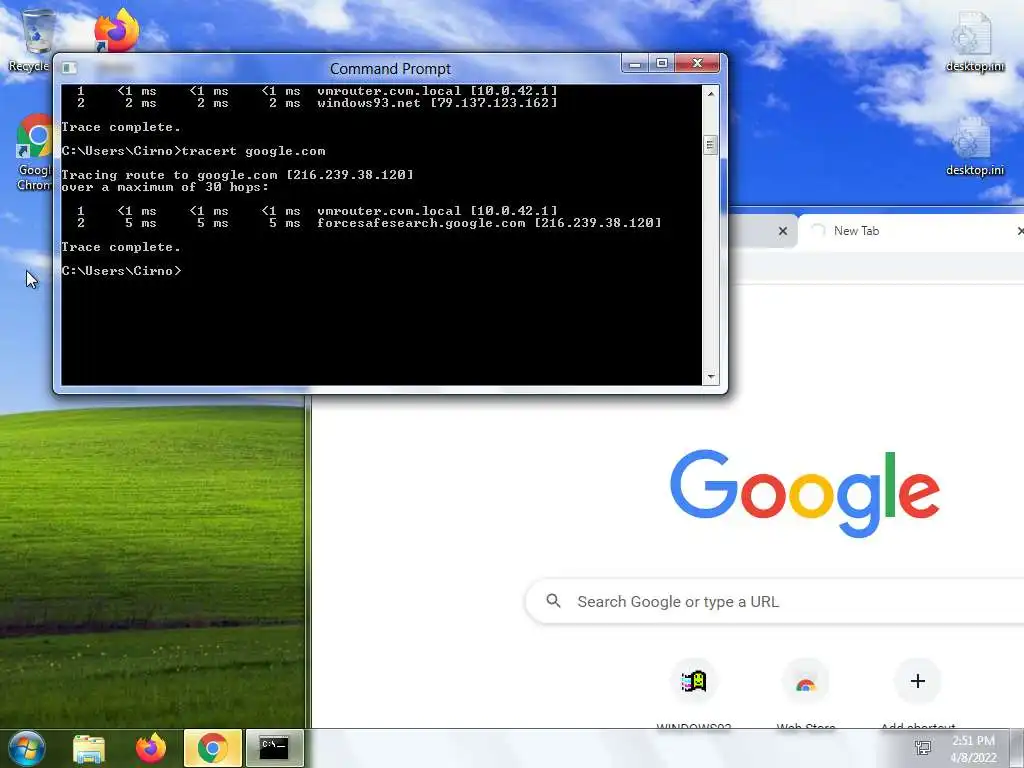Screen dimensions: 1024x768
Task: Click the 'forcesafesearch.google.com' hop line
Action: [x=368, y=223]
